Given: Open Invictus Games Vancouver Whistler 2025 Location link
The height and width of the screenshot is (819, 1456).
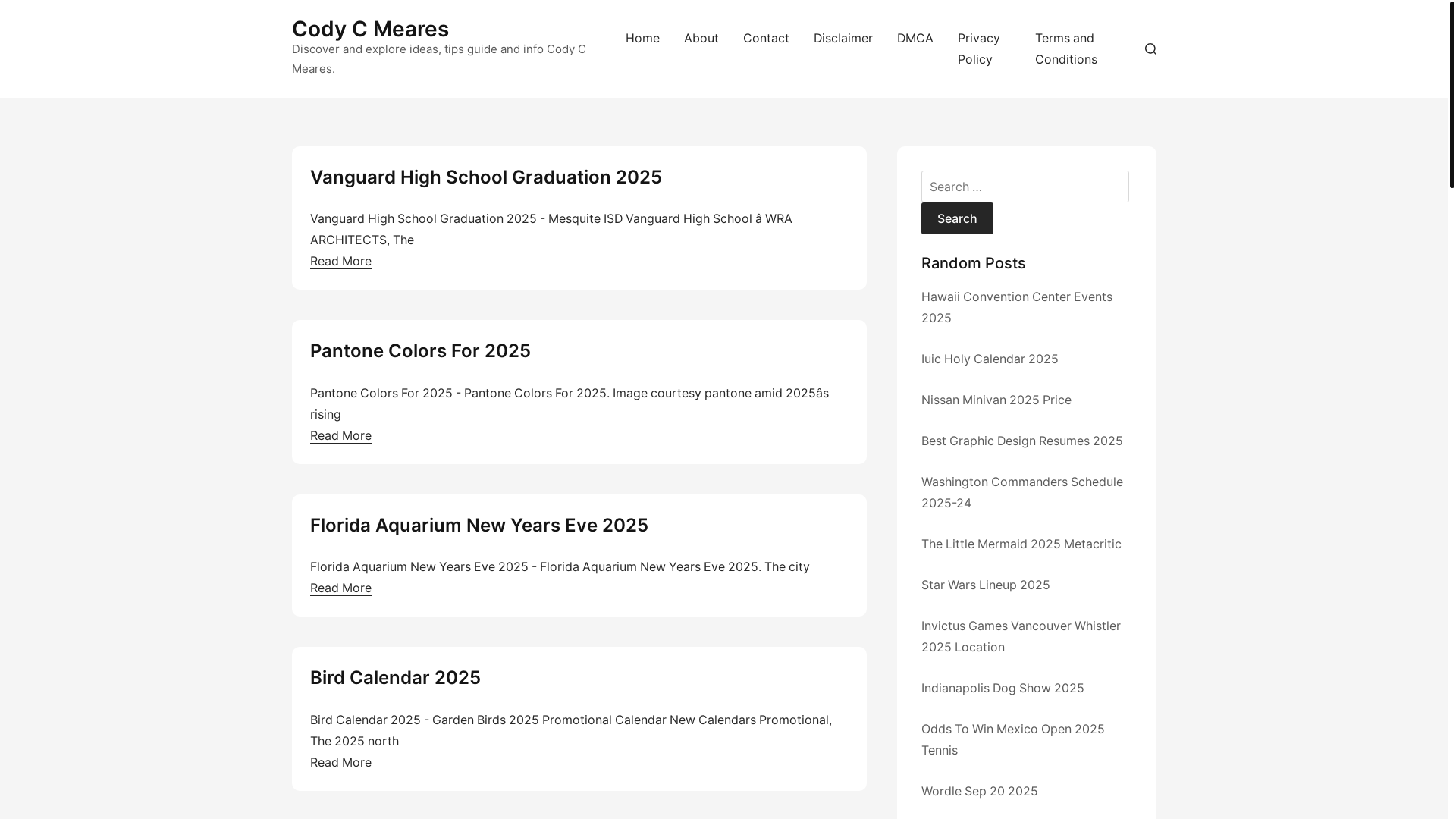Looking at the screenshot, I should (1021, 636).
